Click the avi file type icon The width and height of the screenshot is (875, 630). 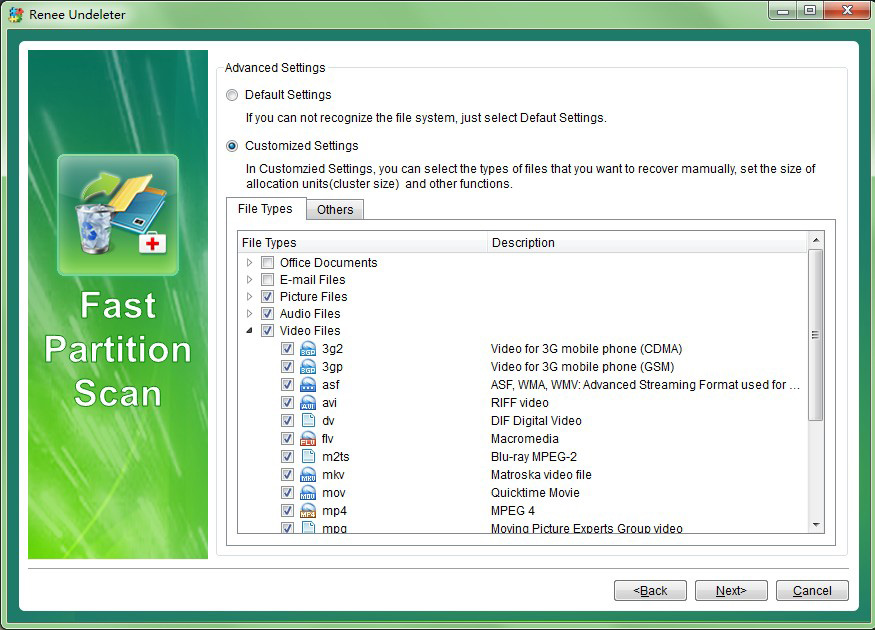point(308,403)
